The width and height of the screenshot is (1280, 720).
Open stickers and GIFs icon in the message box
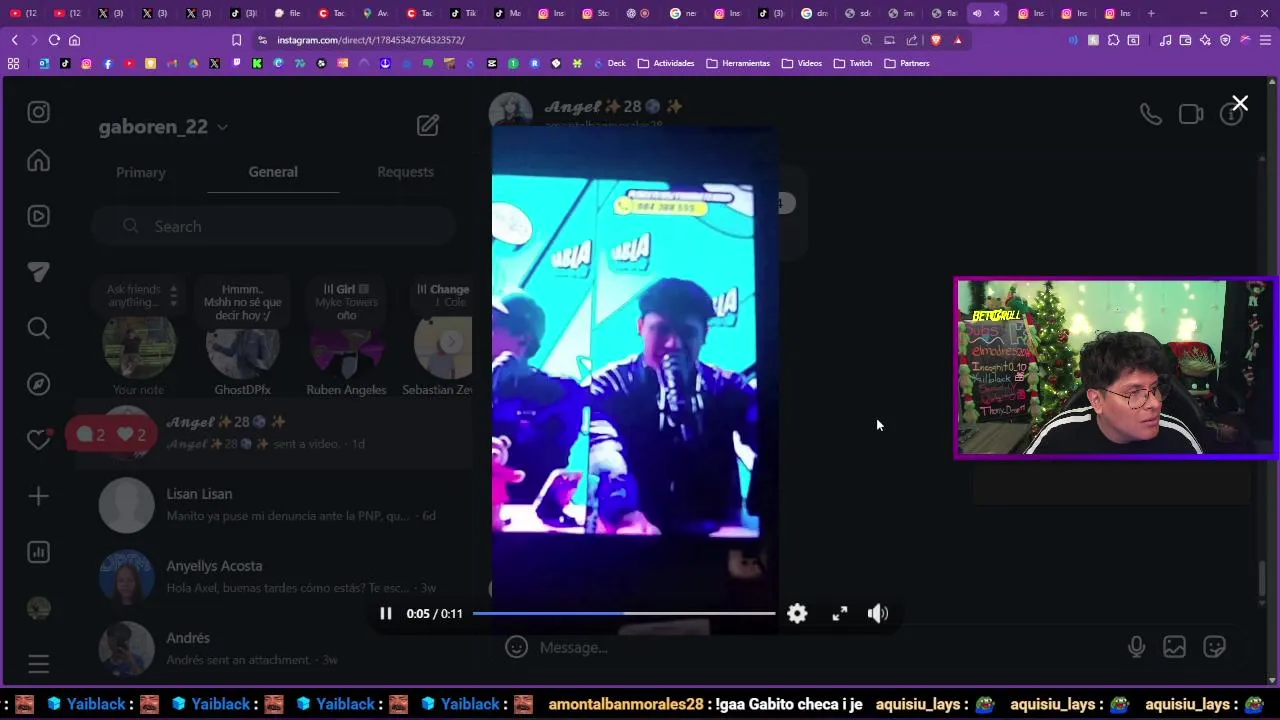pos(1215,647)
